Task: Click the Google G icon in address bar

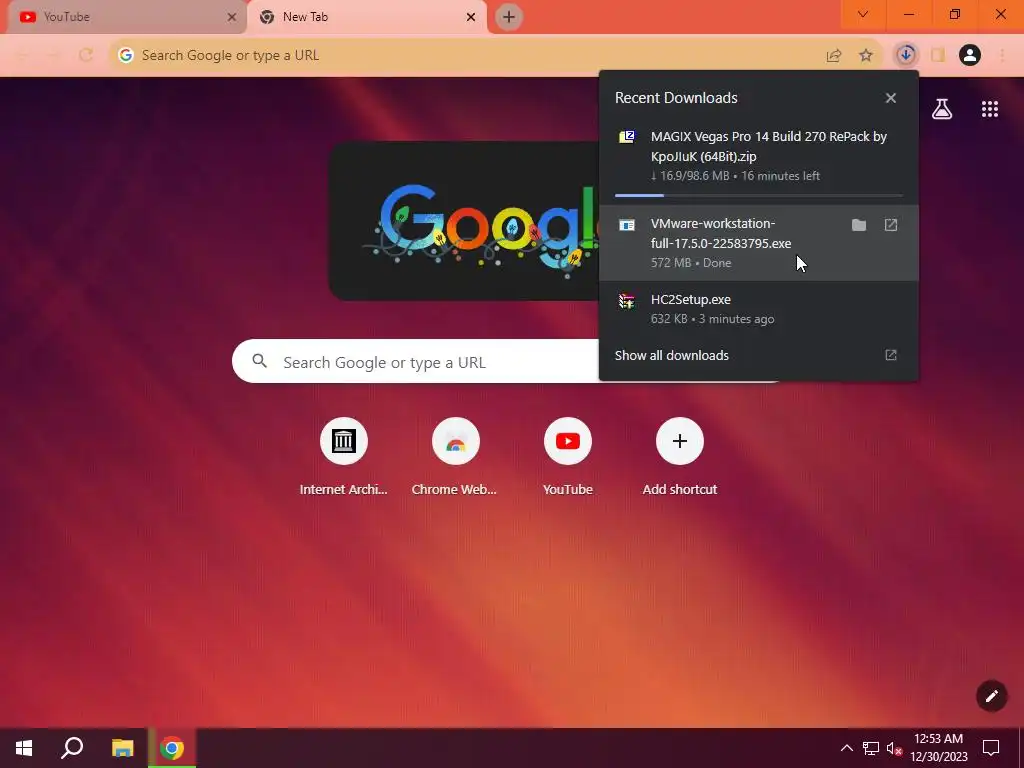Action: coord(126,56)
